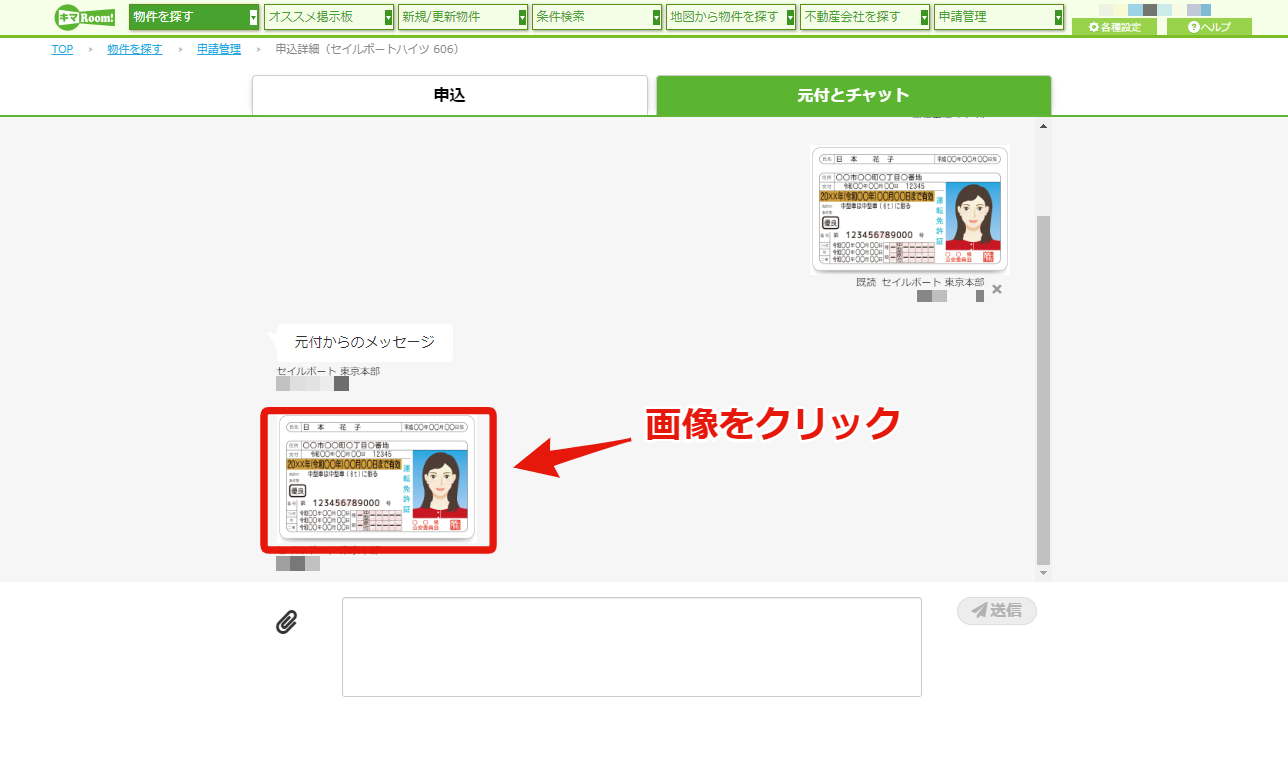Image resolution: width=1288 pixels, height=770 pixels.
Task: Click the セイルボート 東京本部 sender name on the left
Action: [x=328, y=371]
